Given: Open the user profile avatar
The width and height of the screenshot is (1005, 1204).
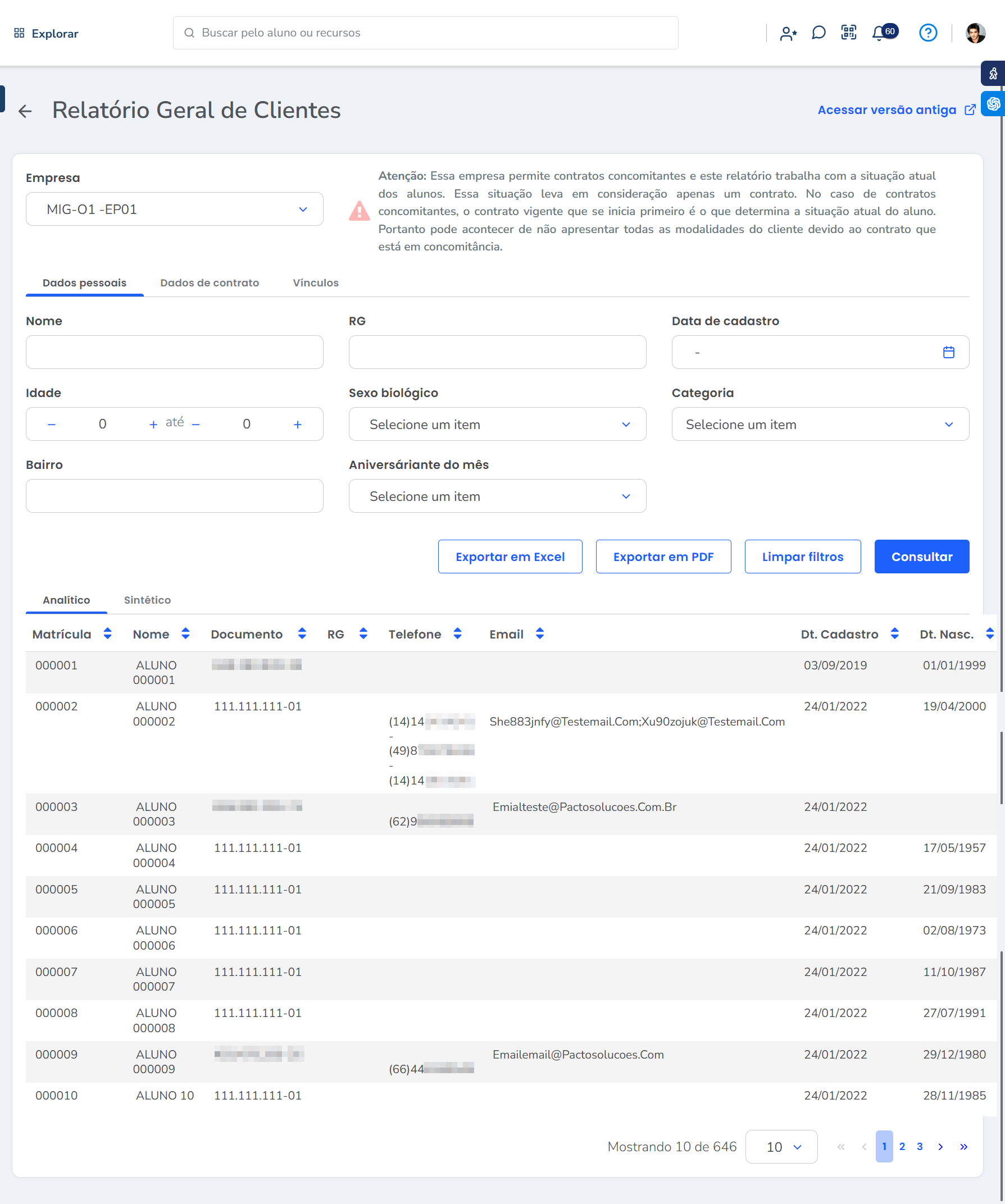Looking at the screenshot, I should pos(975,33).
